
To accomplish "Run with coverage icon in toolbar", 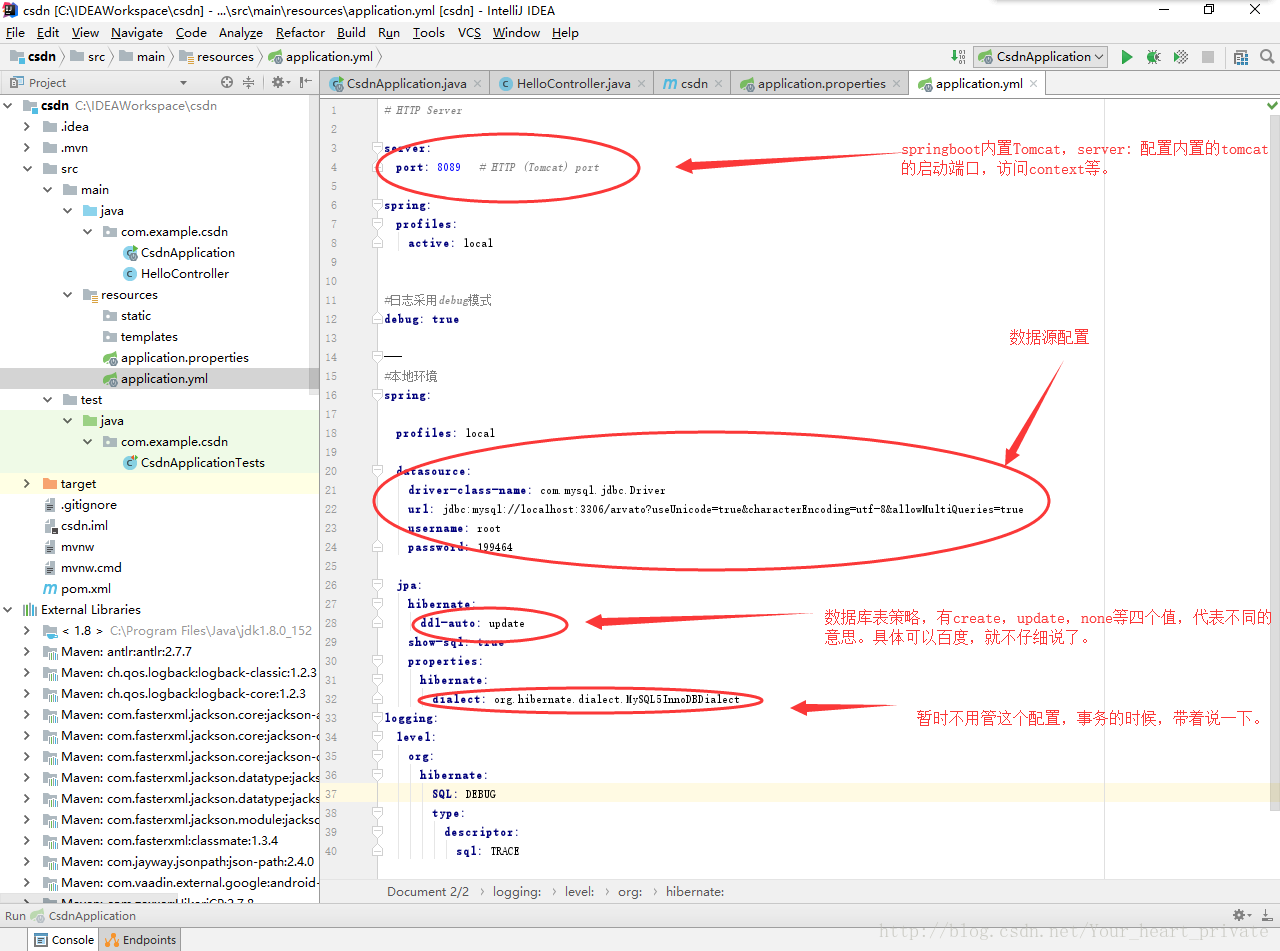I will (1180, 57).
